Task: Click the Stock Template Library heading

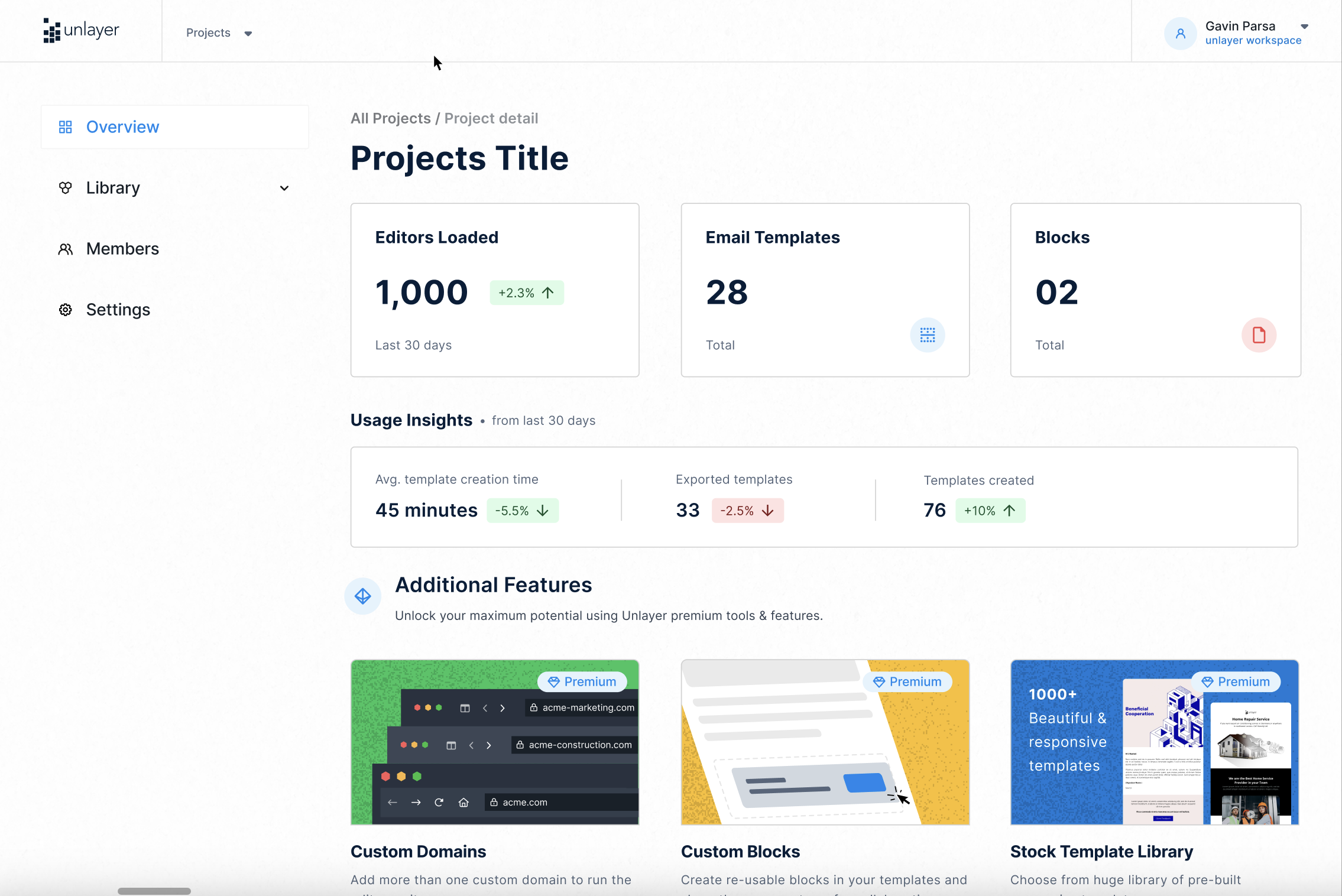Action: 1101,852
